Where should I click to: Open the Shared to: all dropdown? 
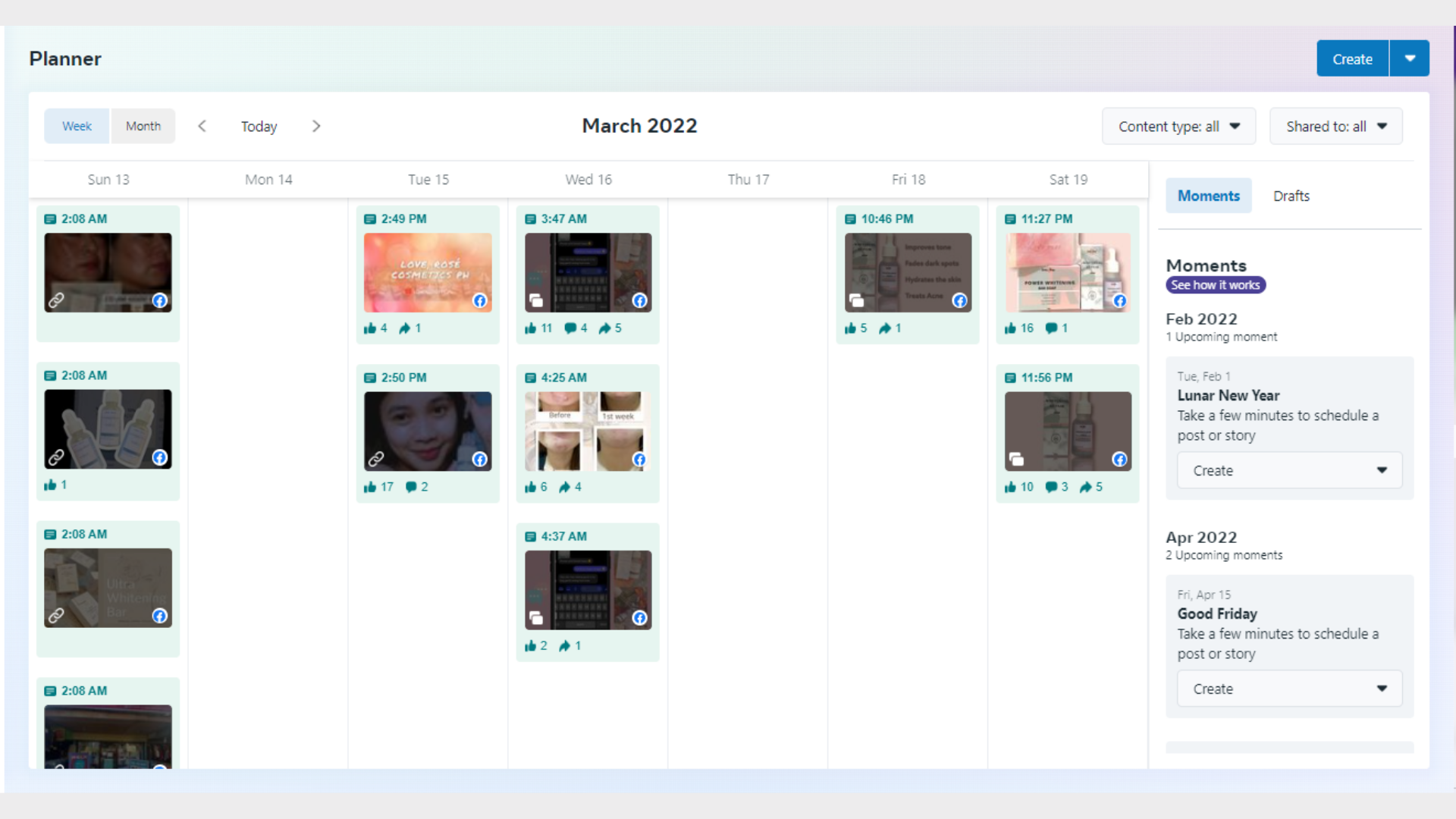click(1335, 127)
